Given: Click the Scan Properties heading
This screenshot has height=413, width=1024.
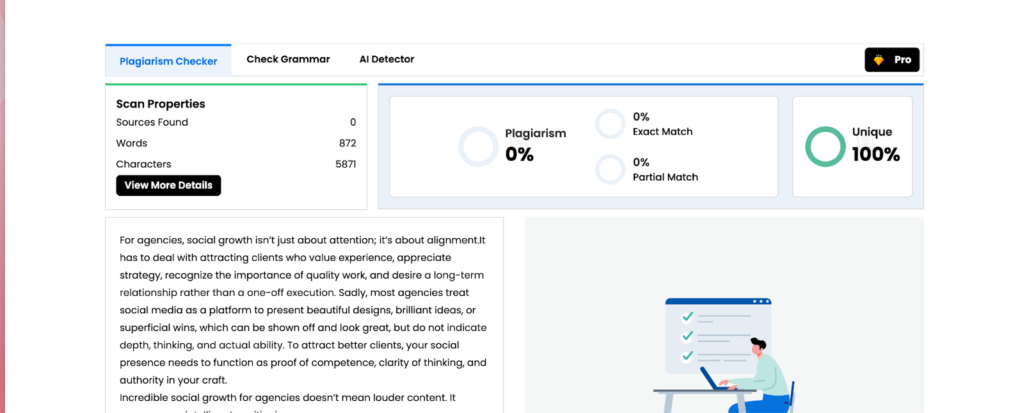Looking at the screenshot, I should tap(160, 103).
